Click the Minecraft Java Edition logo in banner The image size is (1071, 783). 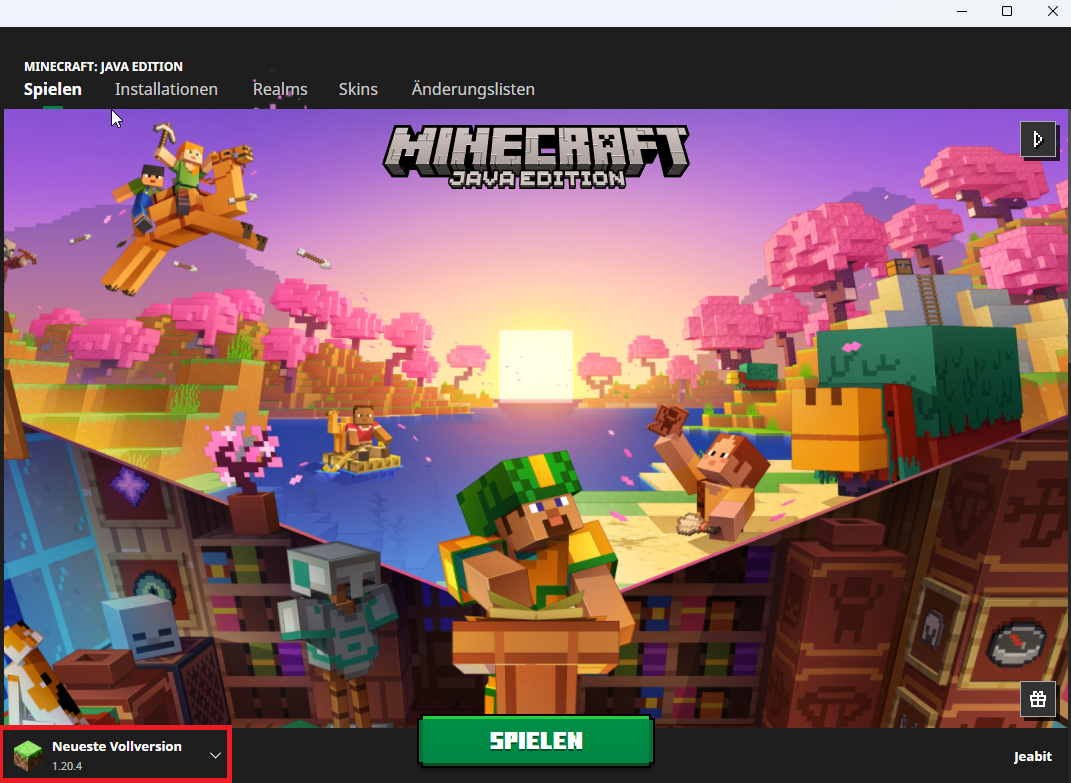tap(537, 156)
